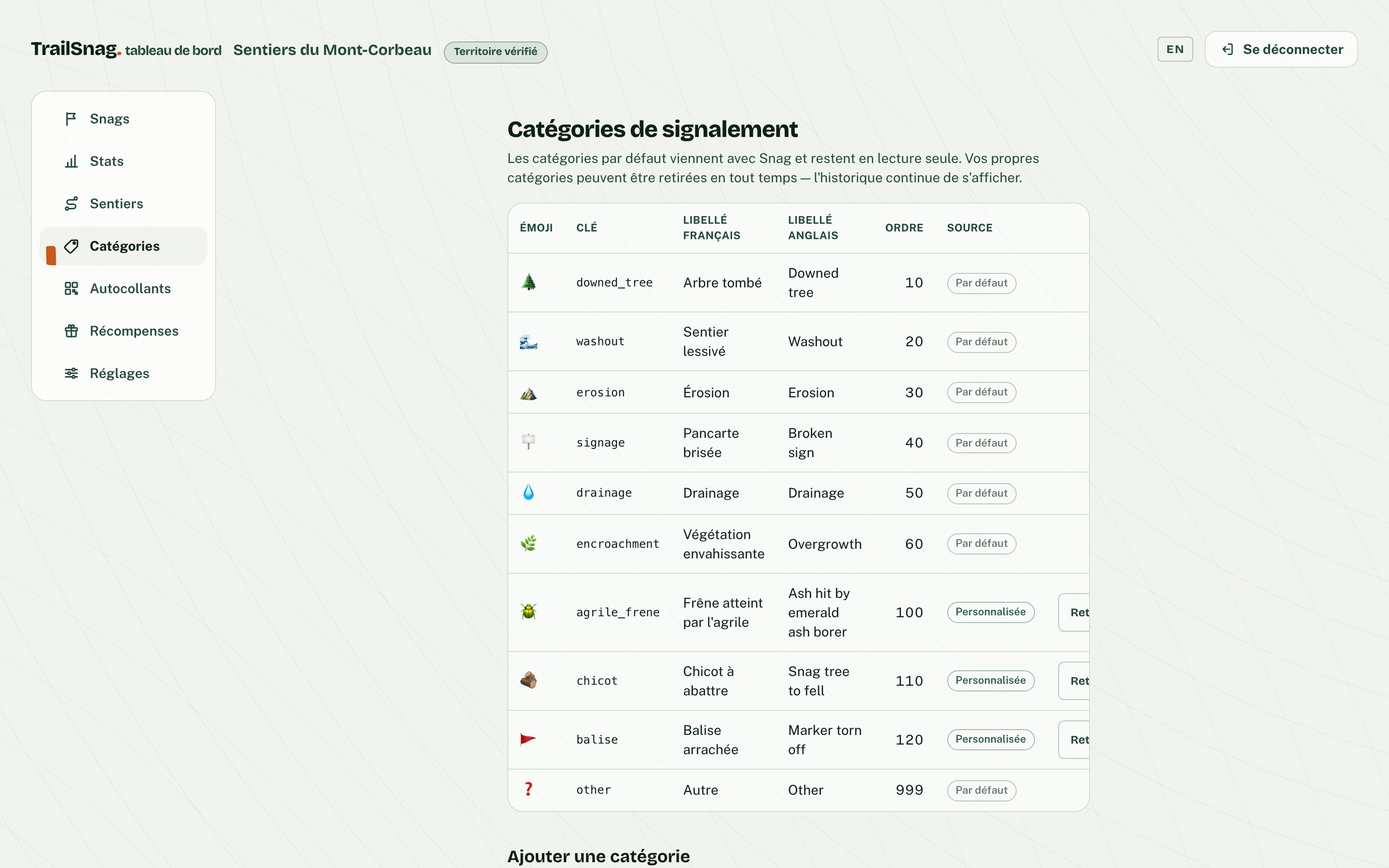This screenshot has height=868, width=1389.
Task: Click the Personnalisée badge for agrile_frene
Action: 991,612
